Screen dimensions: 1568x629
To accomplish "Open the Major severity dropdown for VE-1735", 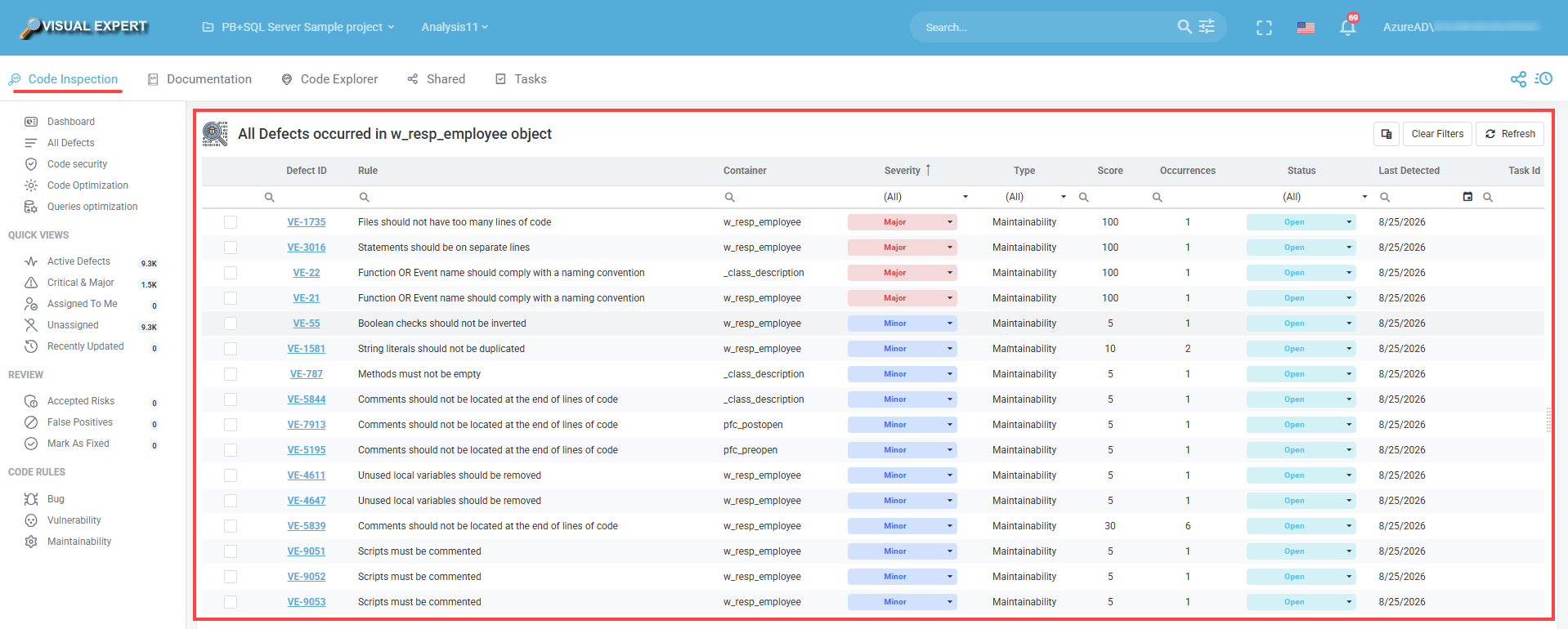I will pos(903,222).
